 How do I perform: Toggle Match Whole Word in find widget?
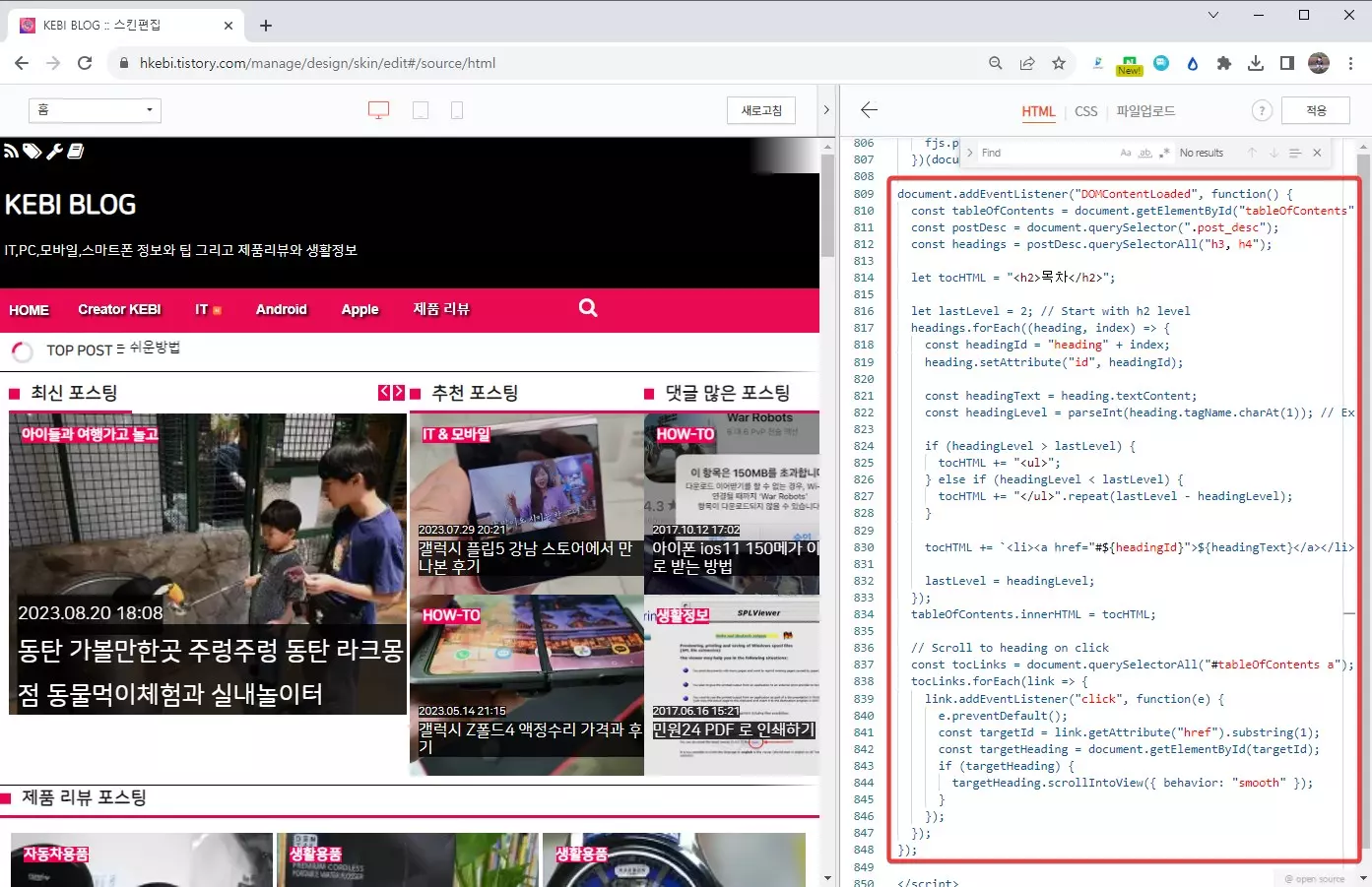1145,153
